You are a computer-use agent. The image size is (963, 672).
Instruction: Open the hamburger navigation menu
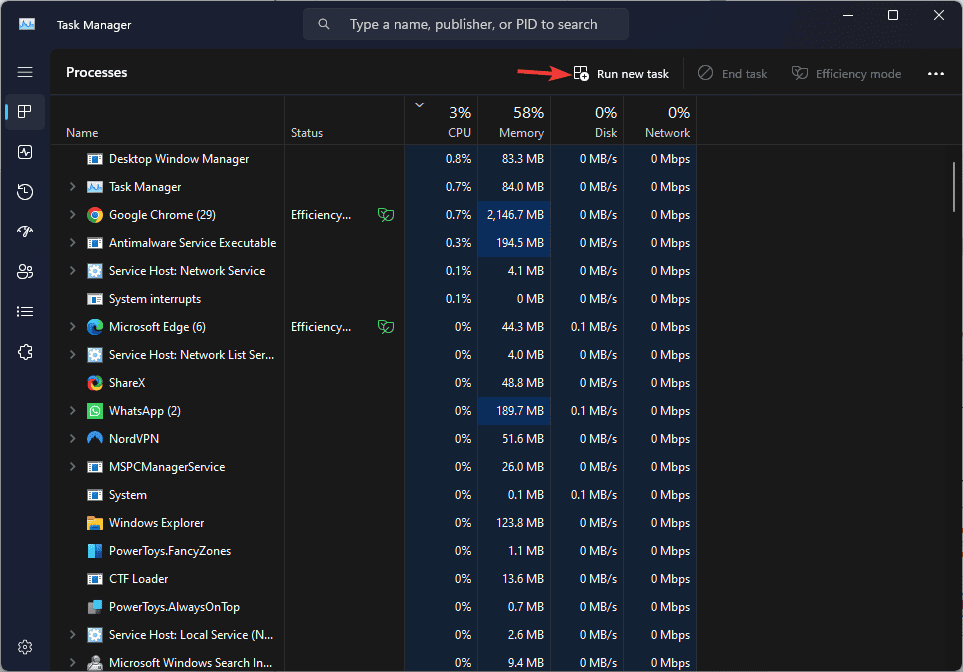click(x=25, y=72)
